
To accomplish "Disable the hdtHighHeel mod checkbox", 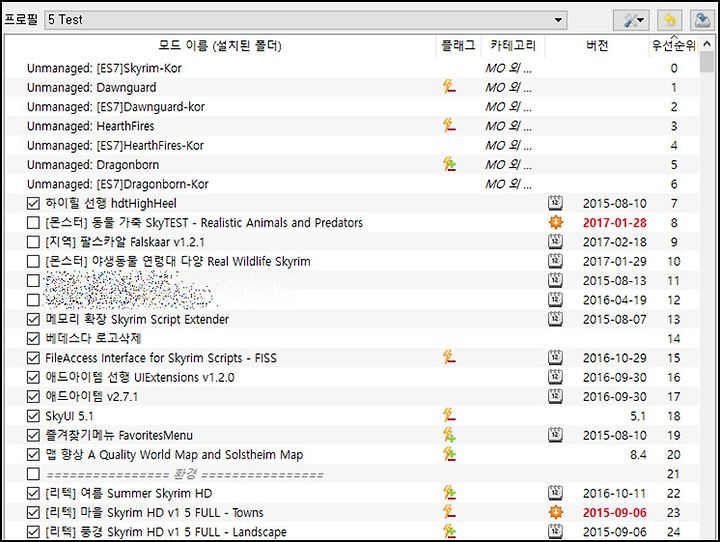I will [x=33, y=203].
